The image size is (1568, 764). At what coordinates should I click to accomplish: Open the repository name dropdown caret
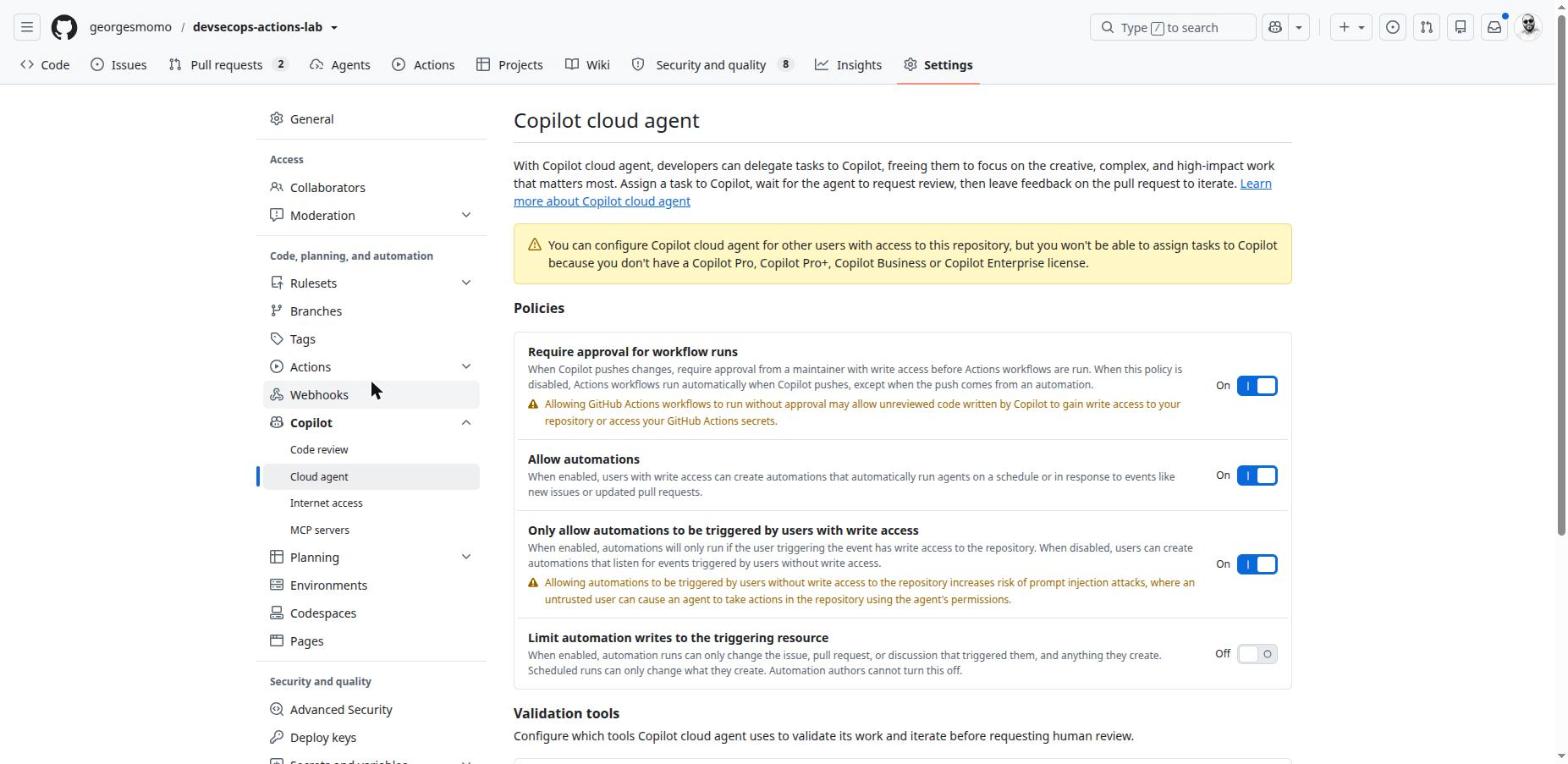(x=334, y=28)
